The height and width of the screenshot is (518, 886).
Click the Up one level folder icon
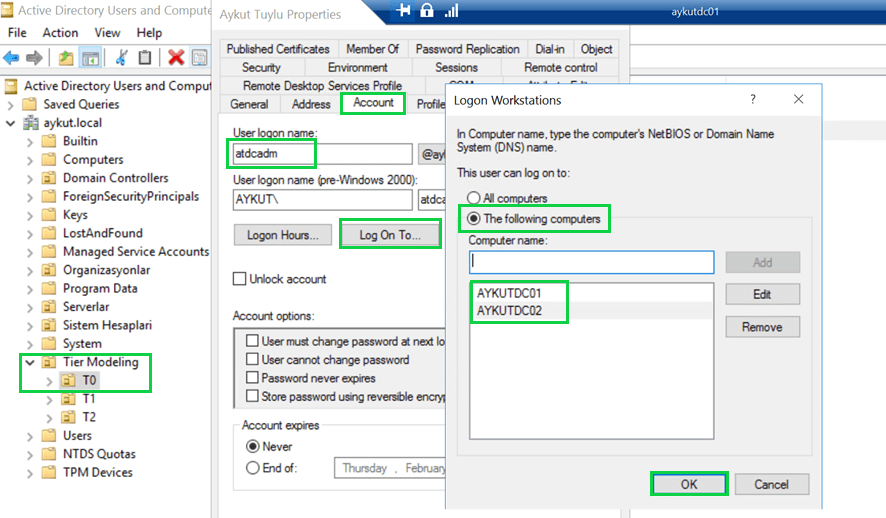66,58
